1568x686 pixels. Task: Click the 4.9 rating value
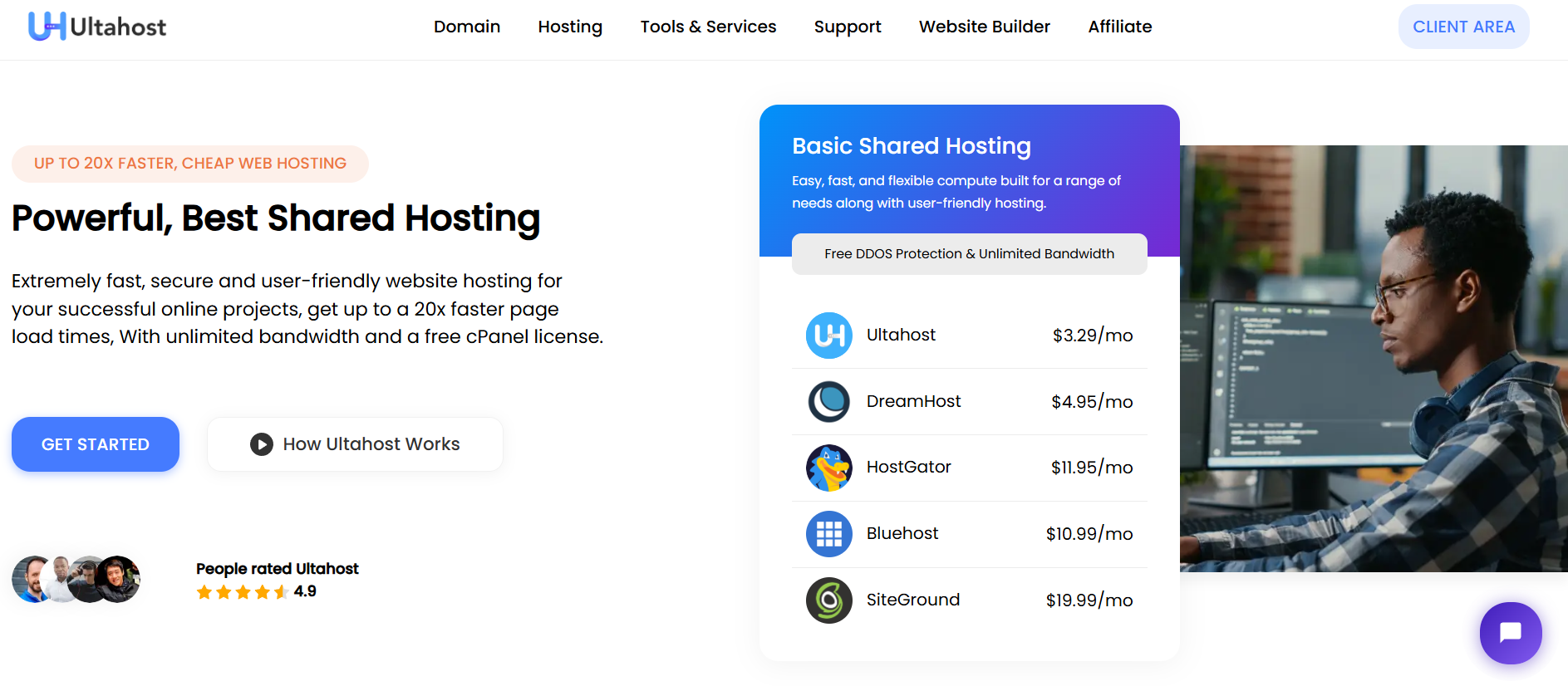[305, 591]
